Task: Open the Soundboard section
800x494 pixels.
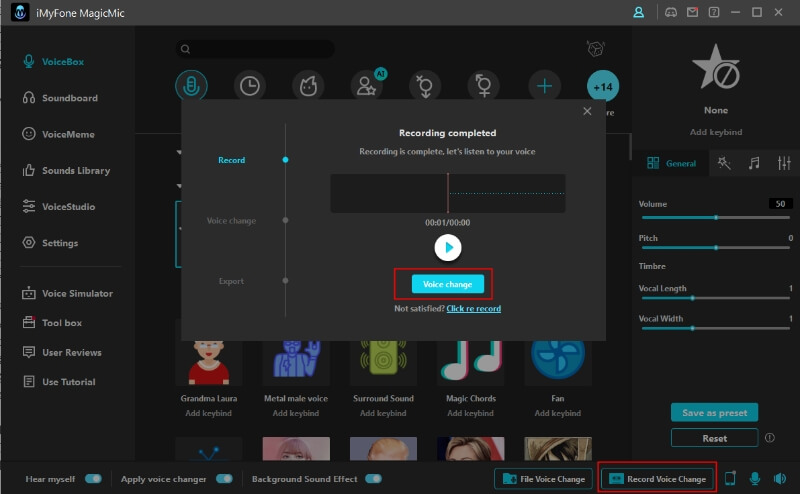Action: (x=60, y=98)
